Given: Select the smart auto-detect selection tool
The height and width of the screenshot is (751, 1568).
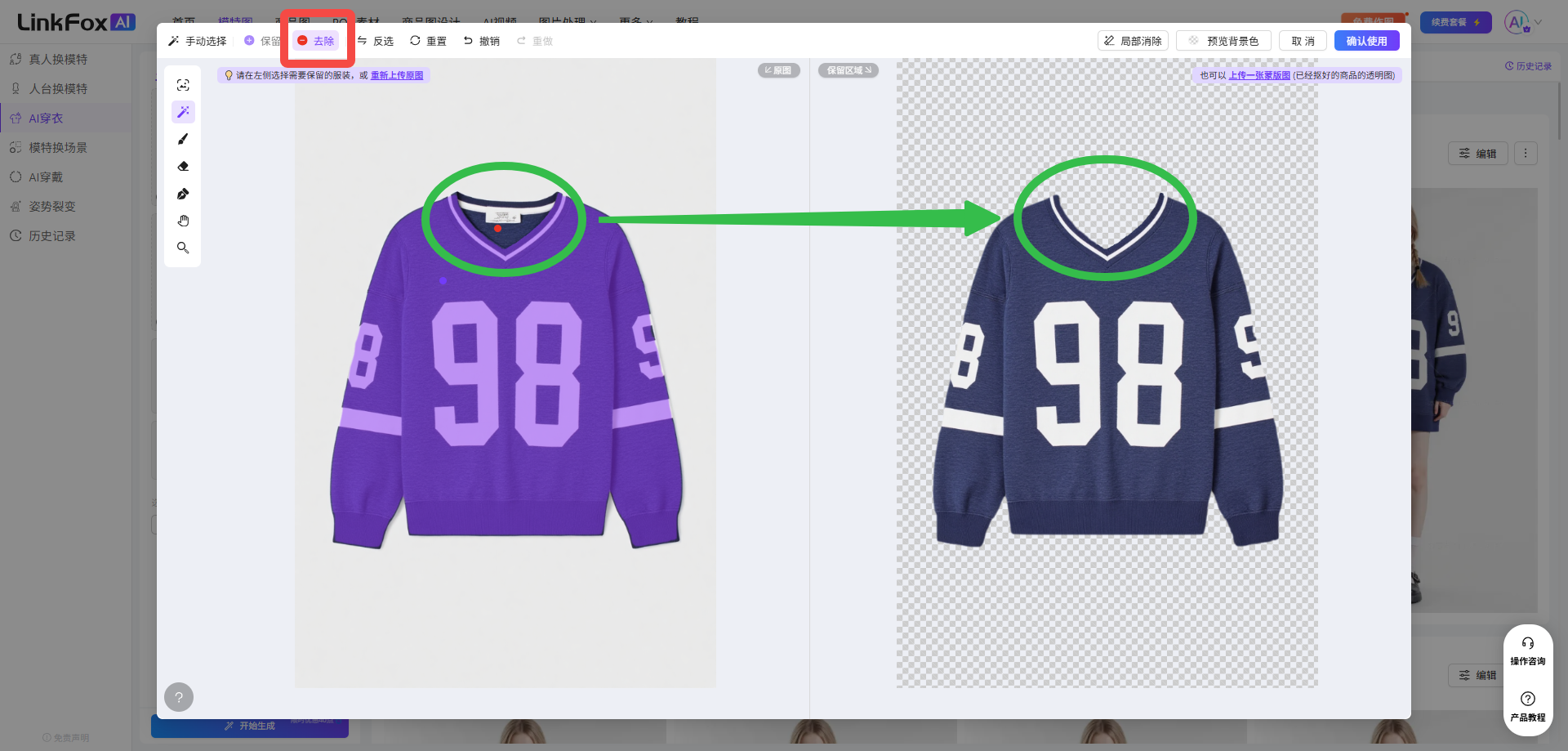Looking at the screenshot, I should pyautogui.click(x=183, y=85).
